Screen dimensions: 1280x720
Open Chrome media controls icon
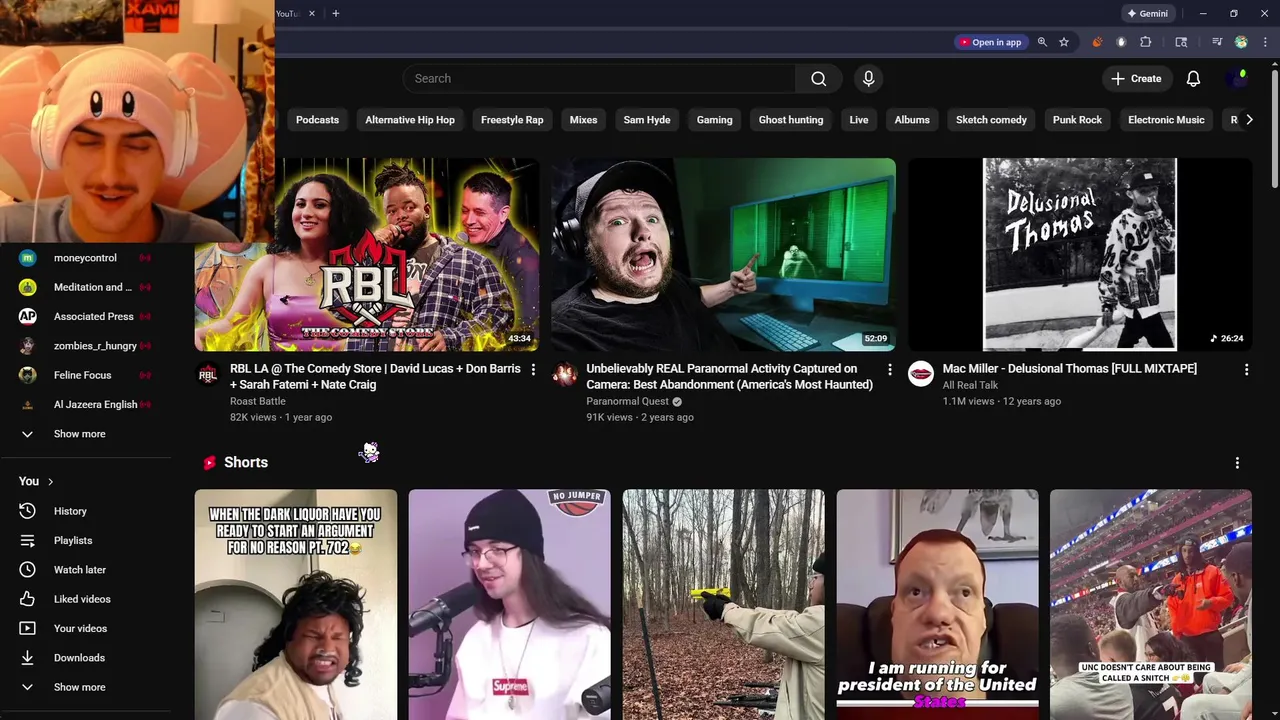pos(1217,42)
